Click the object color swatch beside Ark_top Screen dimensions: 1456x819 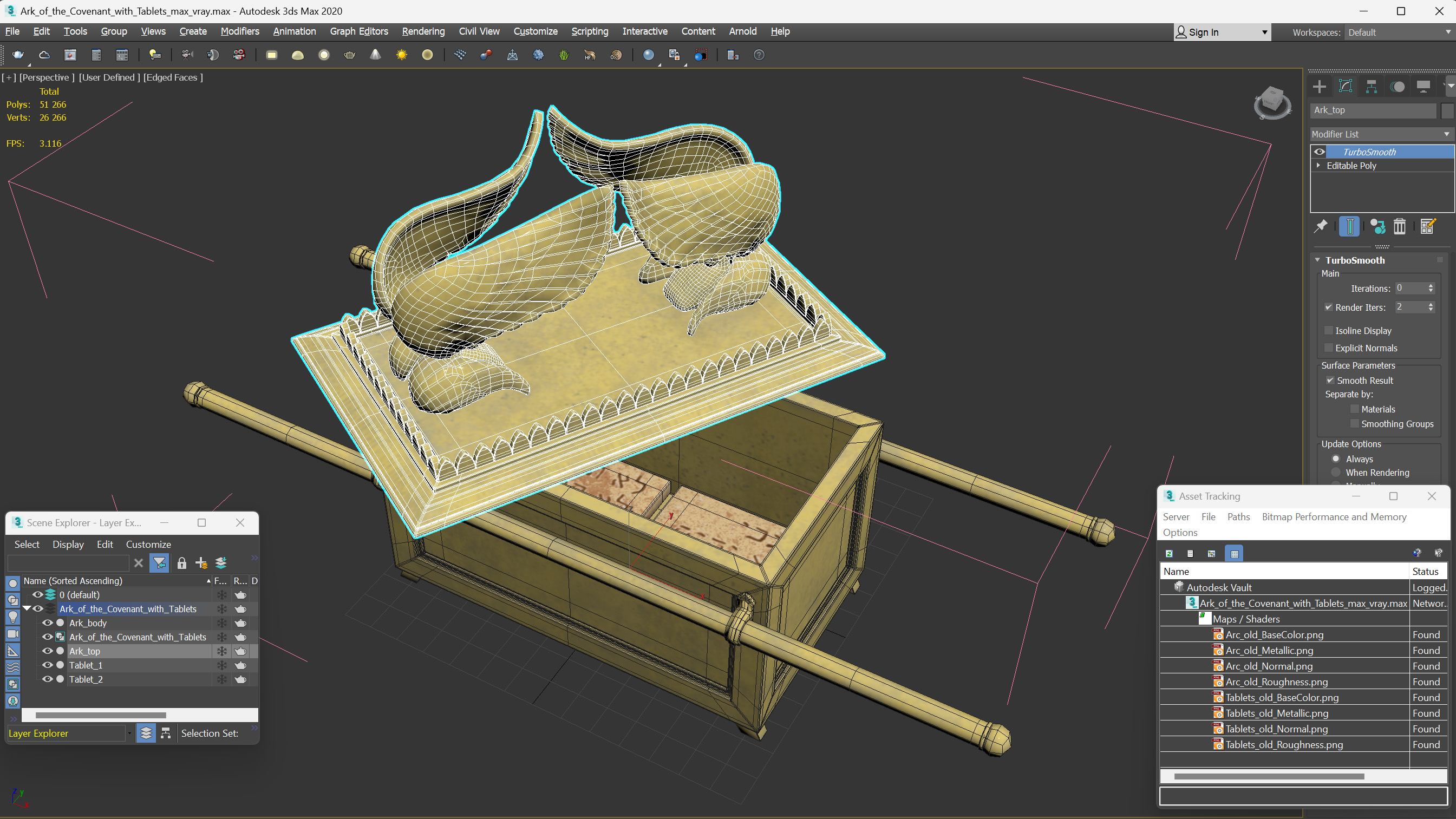pyautogui.click(x=1447, y=110)
